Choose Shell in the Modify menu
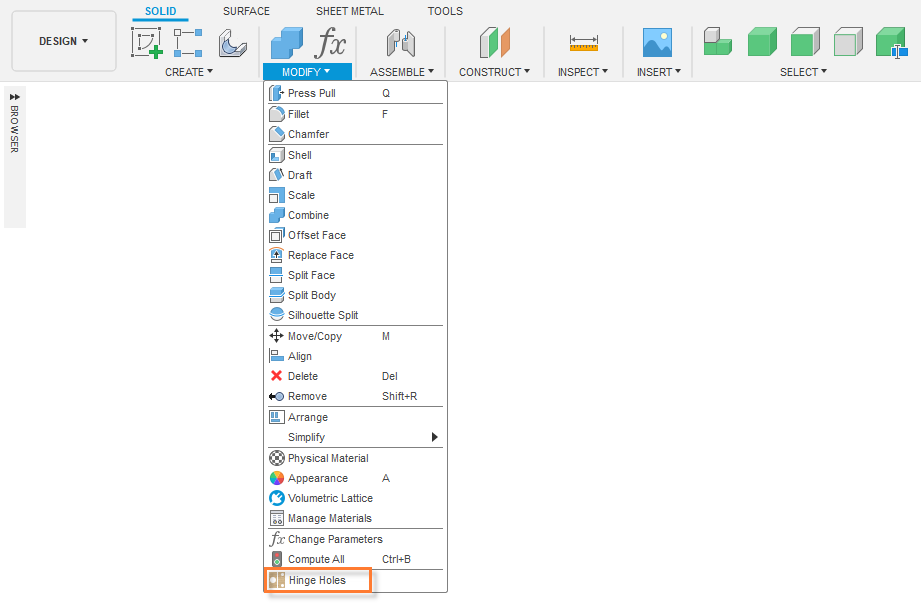Screen dimensions: 921x608 [x=300, y=155]
